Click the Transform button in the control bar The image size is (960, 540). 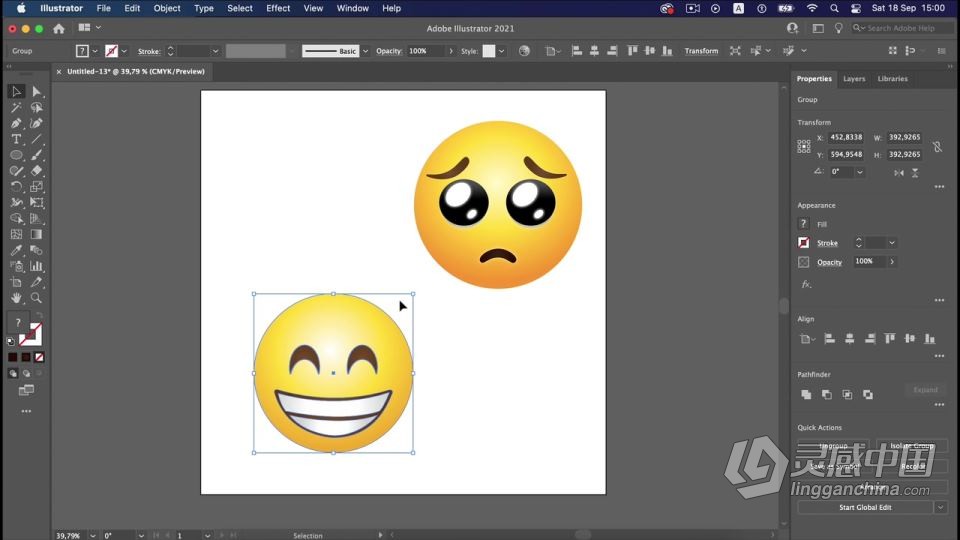(701, 51)
